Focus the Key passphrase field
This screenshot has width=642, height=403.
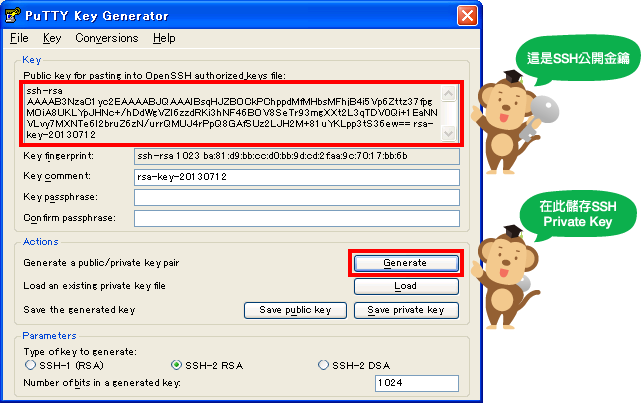point(297,197)
